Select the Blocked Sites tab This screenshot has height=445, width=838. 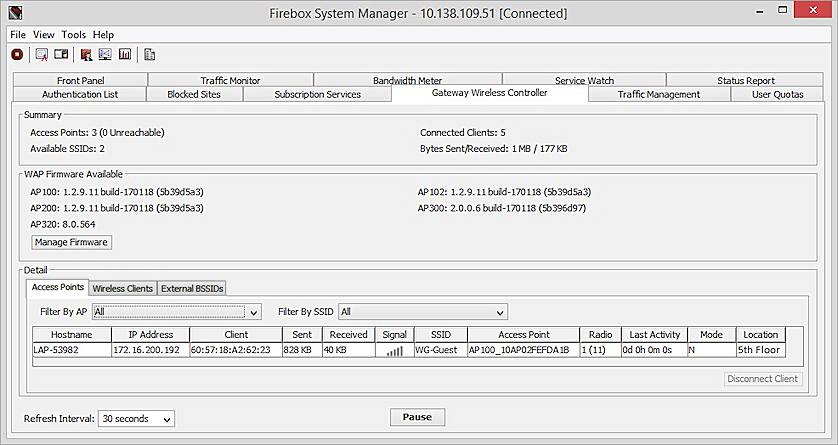(194, 94)
